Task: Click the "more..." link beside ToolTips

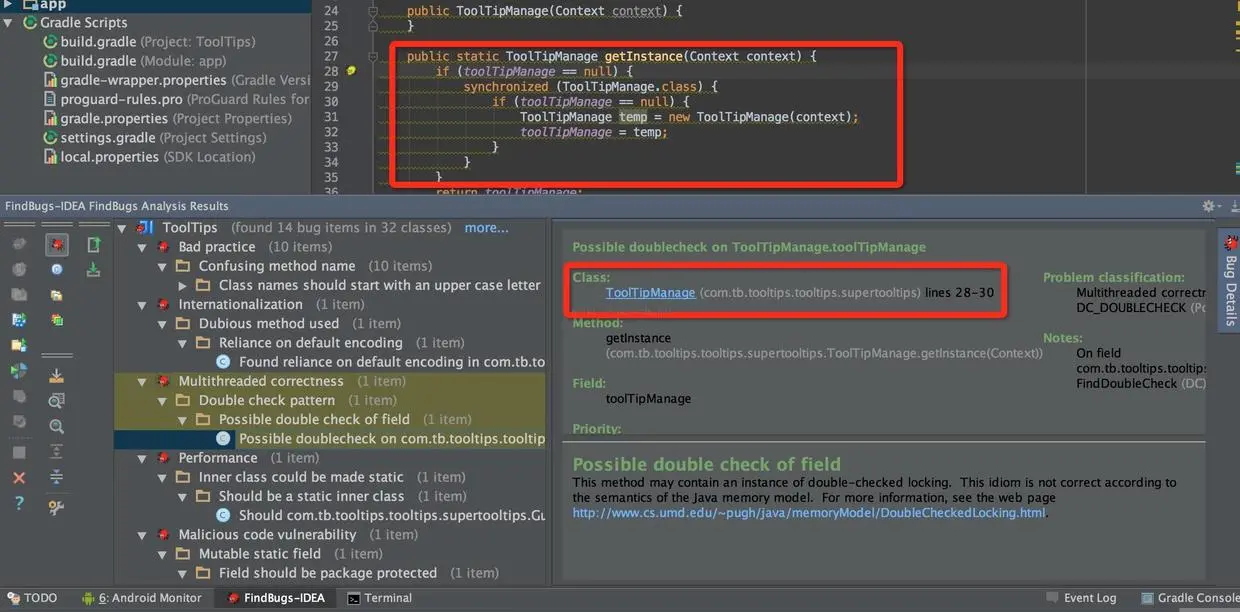Action: (486, 228)
